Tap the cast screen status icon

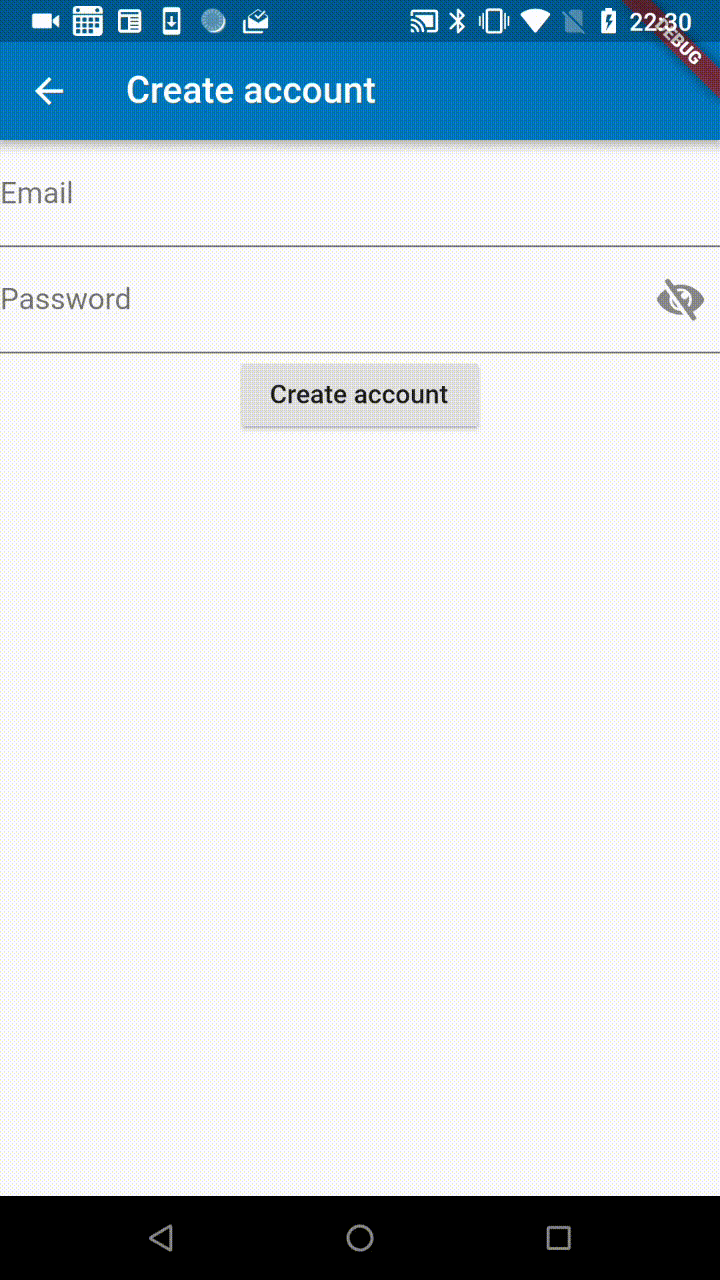click(424, 21)
